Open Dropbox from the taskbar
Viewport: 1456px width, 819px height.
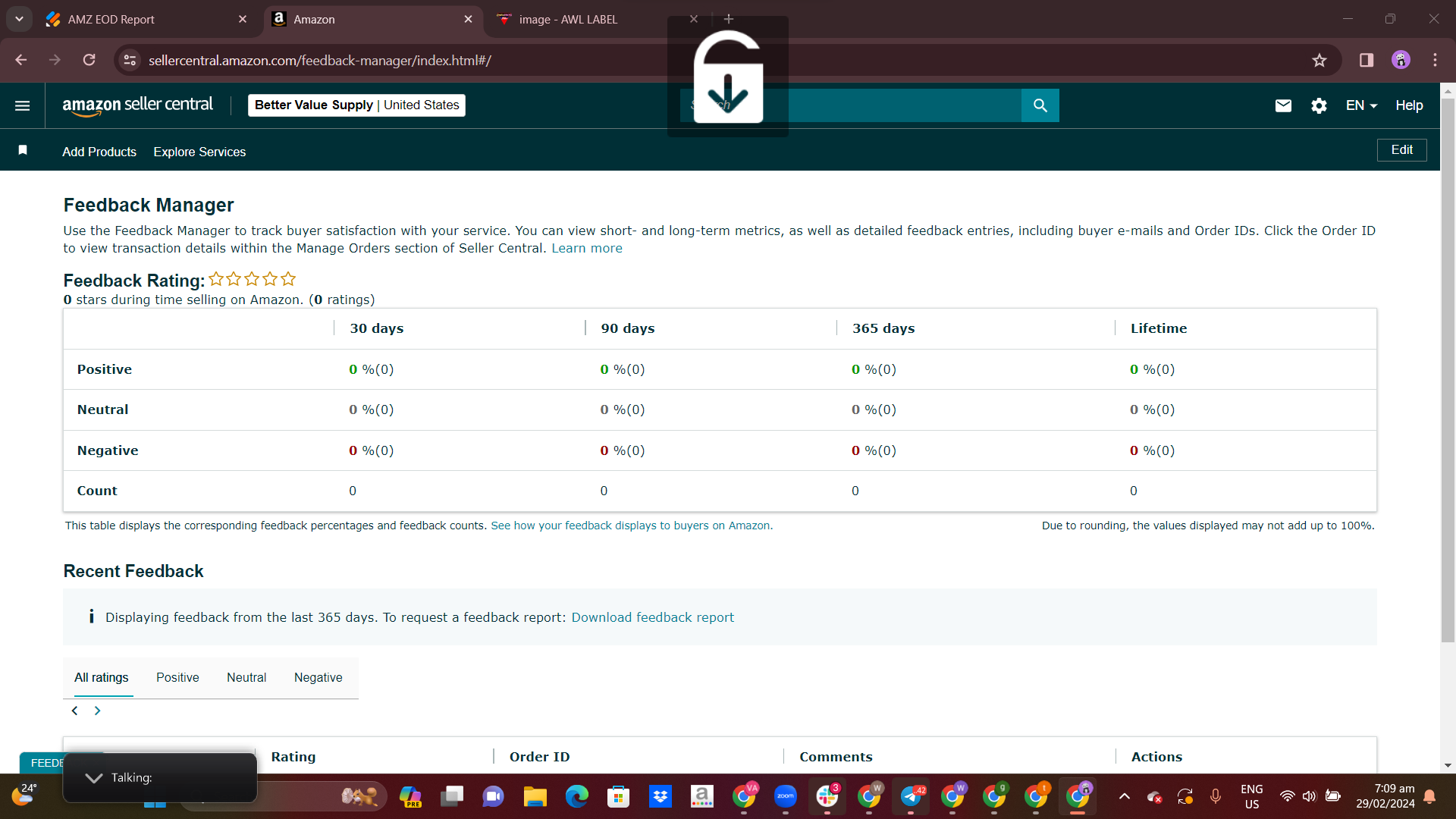pyautogui.click(x=661, y=796)
